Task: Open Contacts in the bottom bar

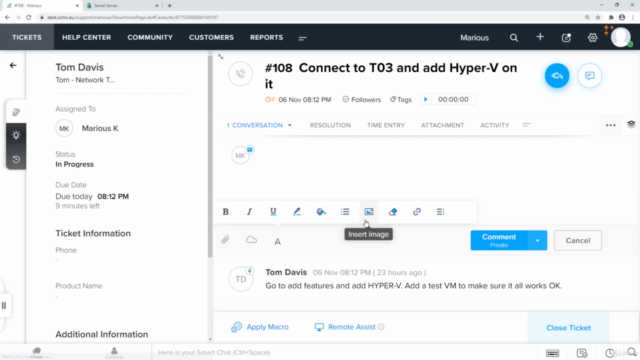Action: pos(114,353)
